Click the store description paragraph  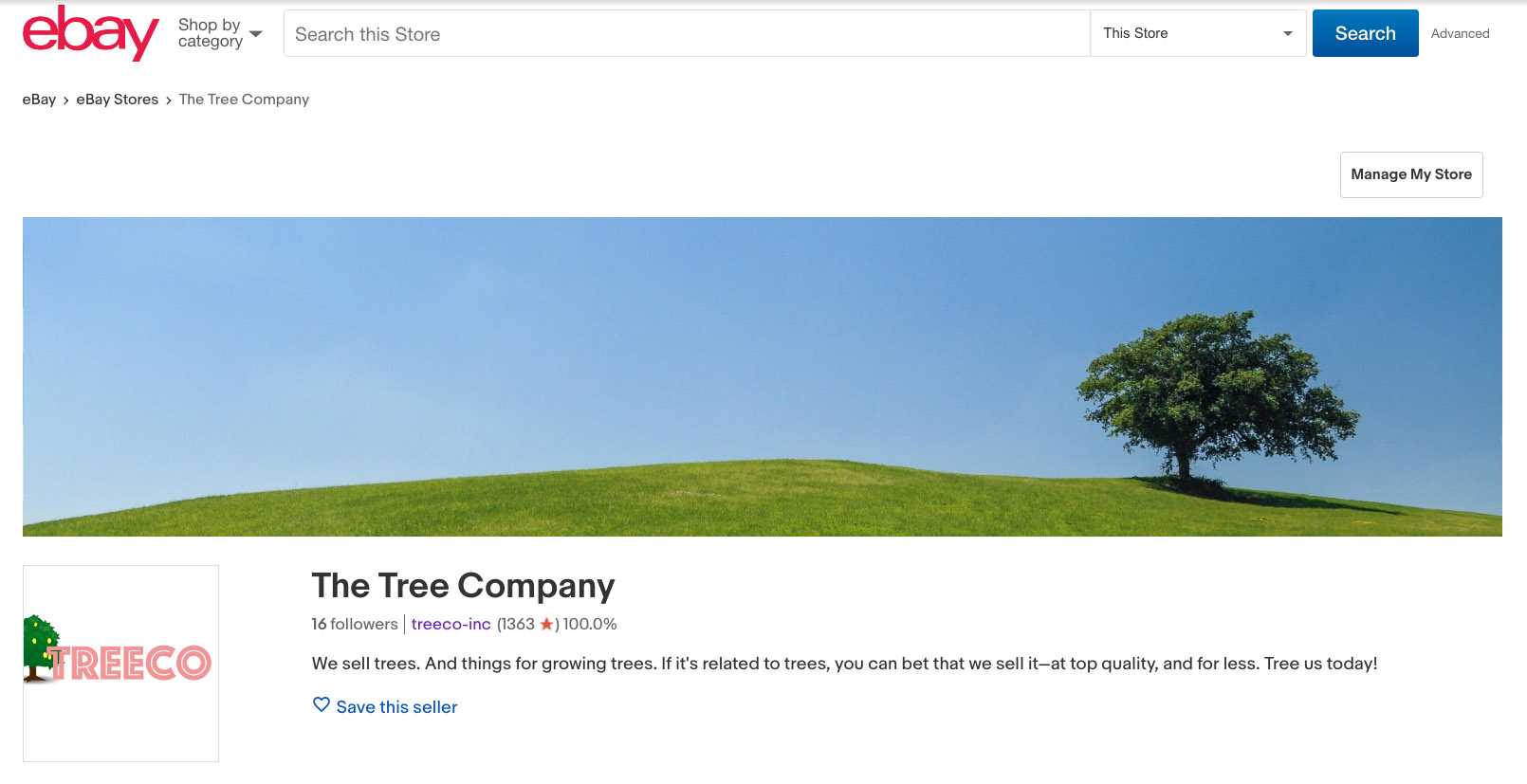(844, 664)
